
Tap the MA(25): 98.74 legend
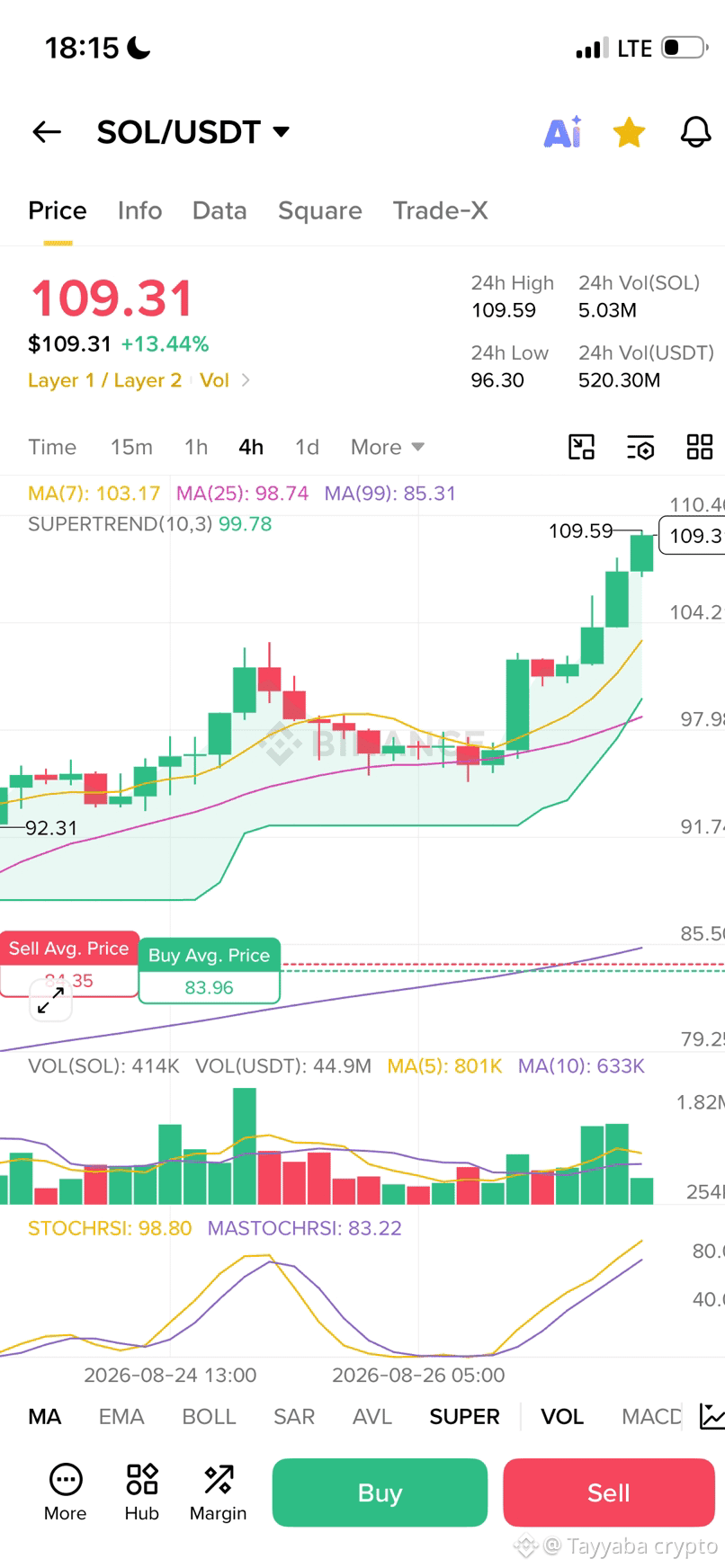[242, 494]
